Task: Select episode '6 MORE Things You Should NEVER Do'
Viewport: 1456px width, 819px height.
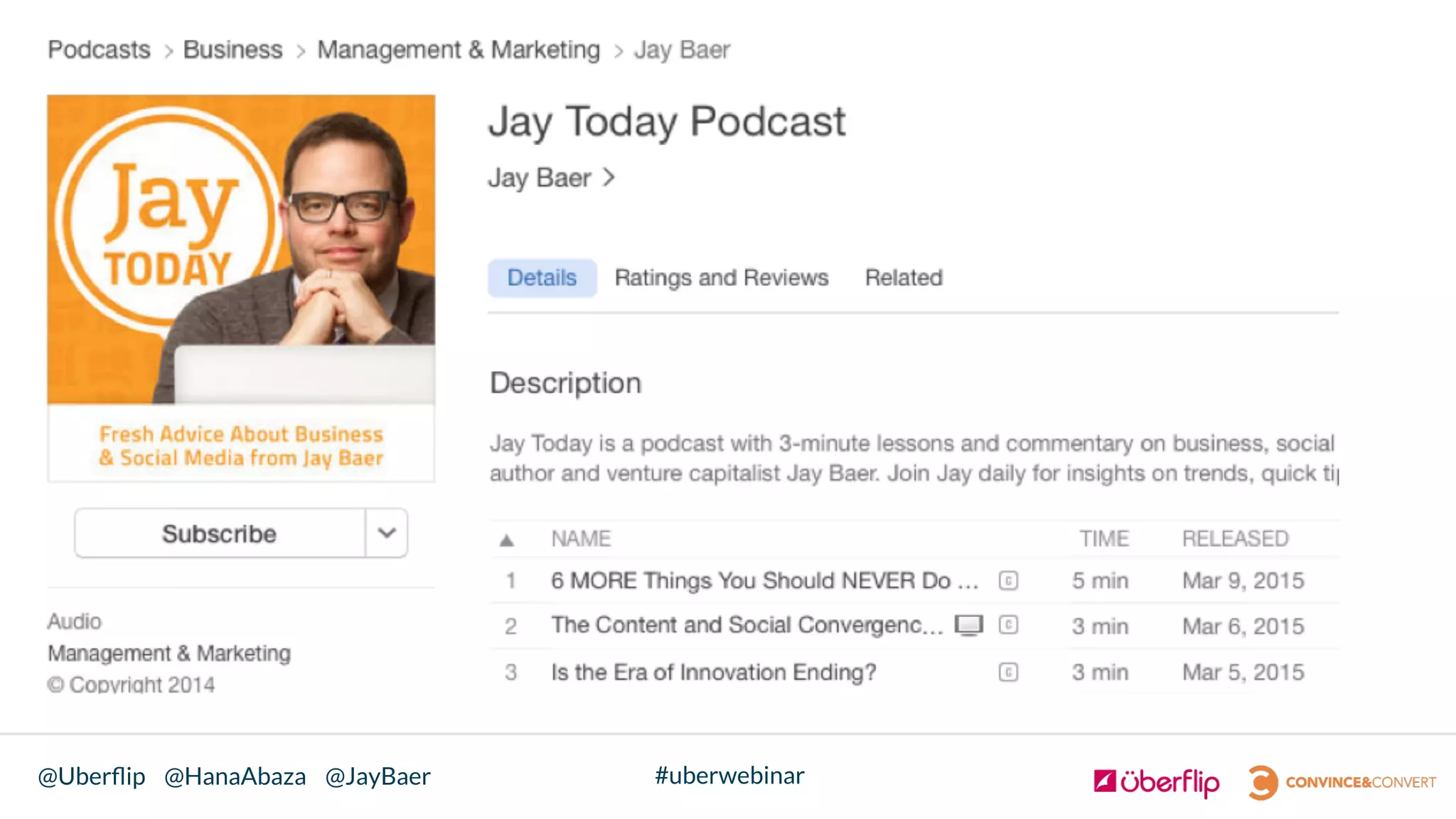Action: pyautogui.click(x=764, y=581)
